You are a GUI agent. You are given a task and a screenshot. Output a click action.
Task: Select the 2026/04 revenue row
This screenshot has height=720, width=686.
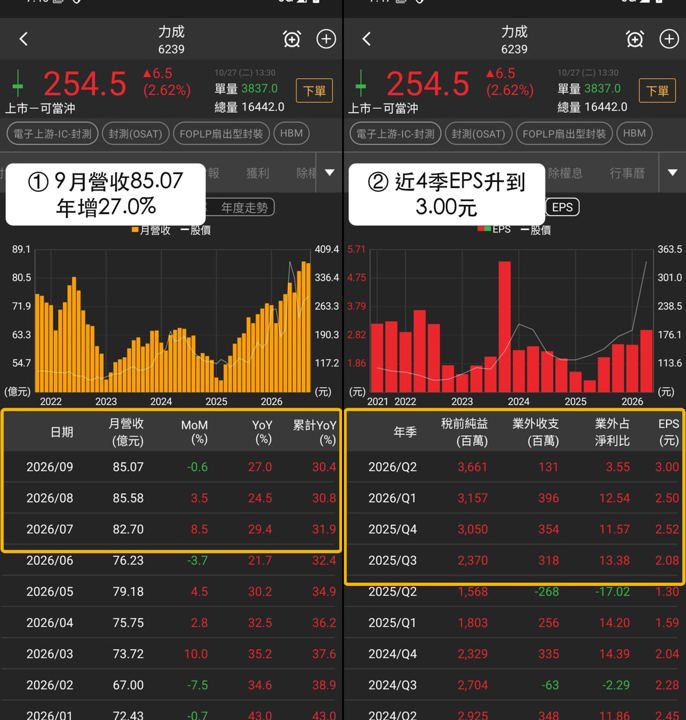pyautogui.click(x=171, y=623)
